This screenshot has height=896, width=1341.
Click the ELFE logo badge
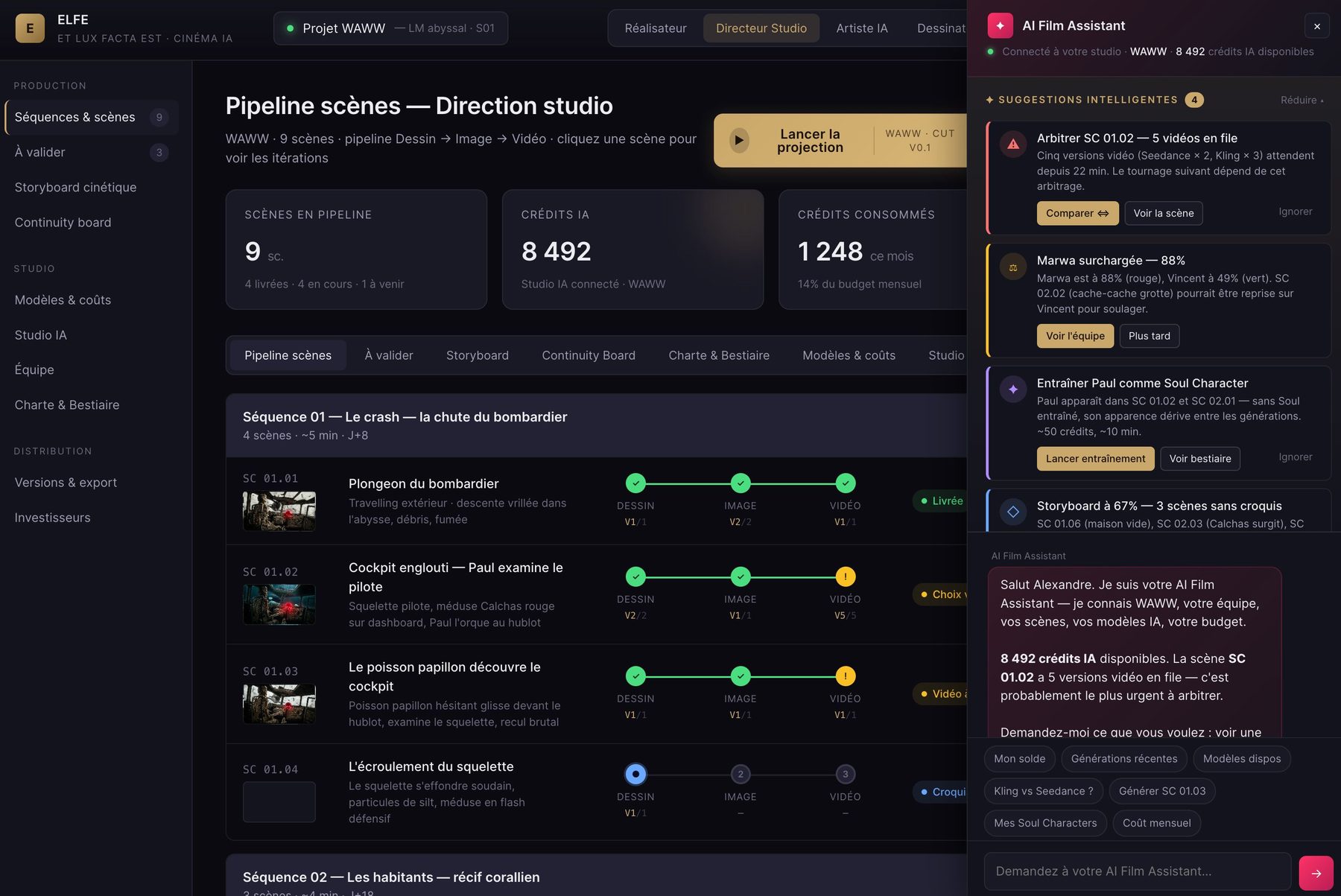tap(30, 28)
